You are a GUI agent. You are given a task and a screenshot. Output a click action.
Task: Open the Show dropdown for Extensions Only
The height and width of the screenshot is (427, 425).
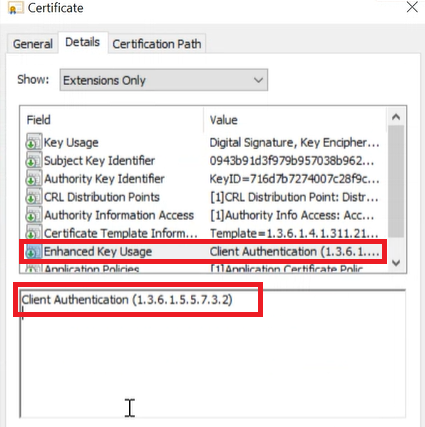point(164,80)
